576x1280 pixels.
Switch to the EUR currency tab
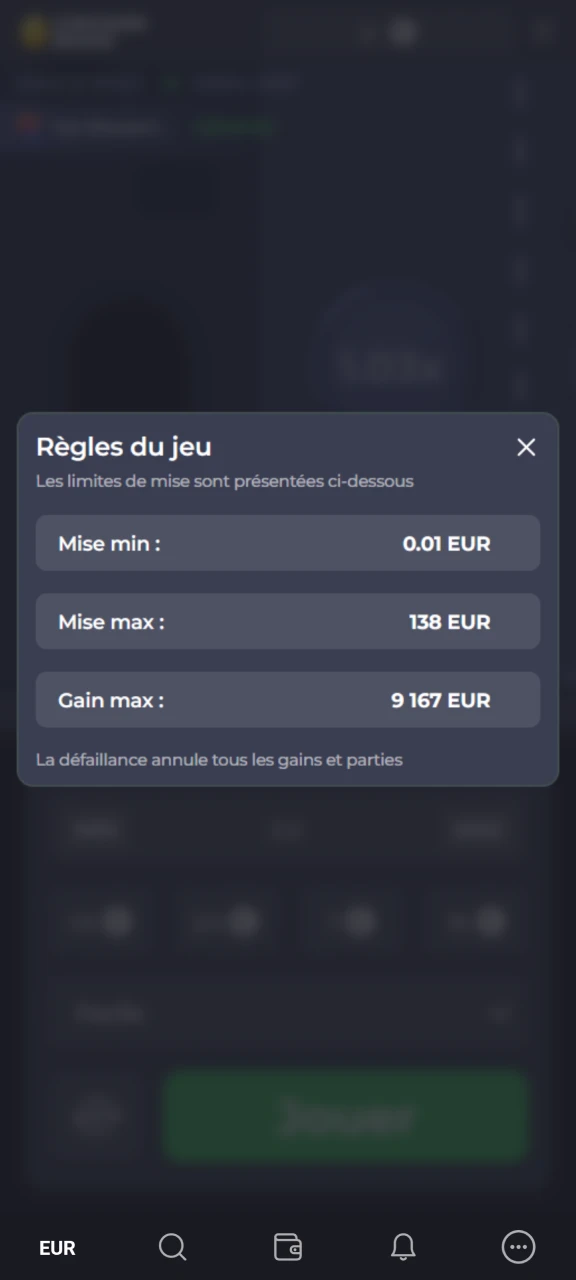(57, 1247)
